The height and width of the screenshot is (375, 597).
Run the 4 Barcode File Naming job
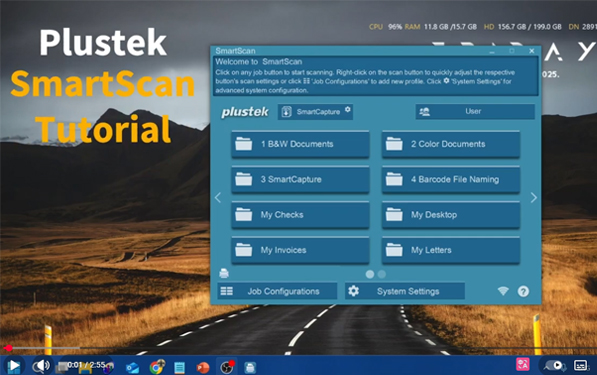tap(451, 179)
